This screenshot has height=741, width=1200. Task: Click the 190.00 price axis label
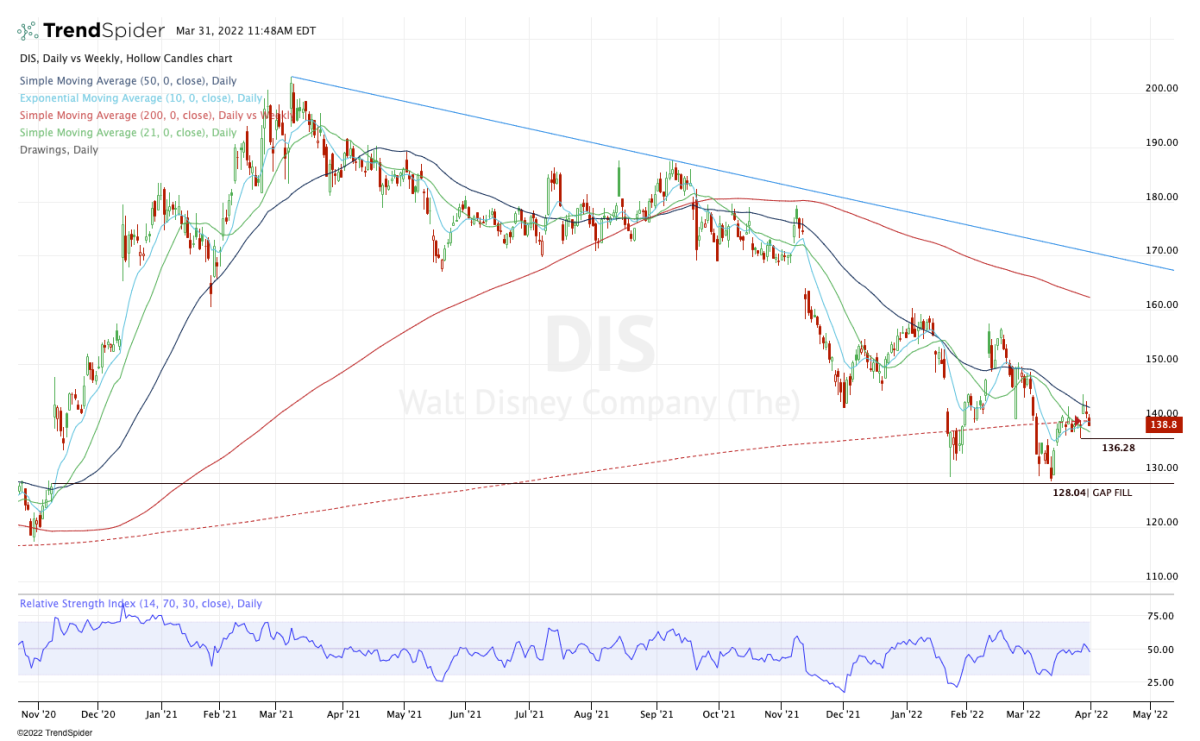tap(1163, 142)
